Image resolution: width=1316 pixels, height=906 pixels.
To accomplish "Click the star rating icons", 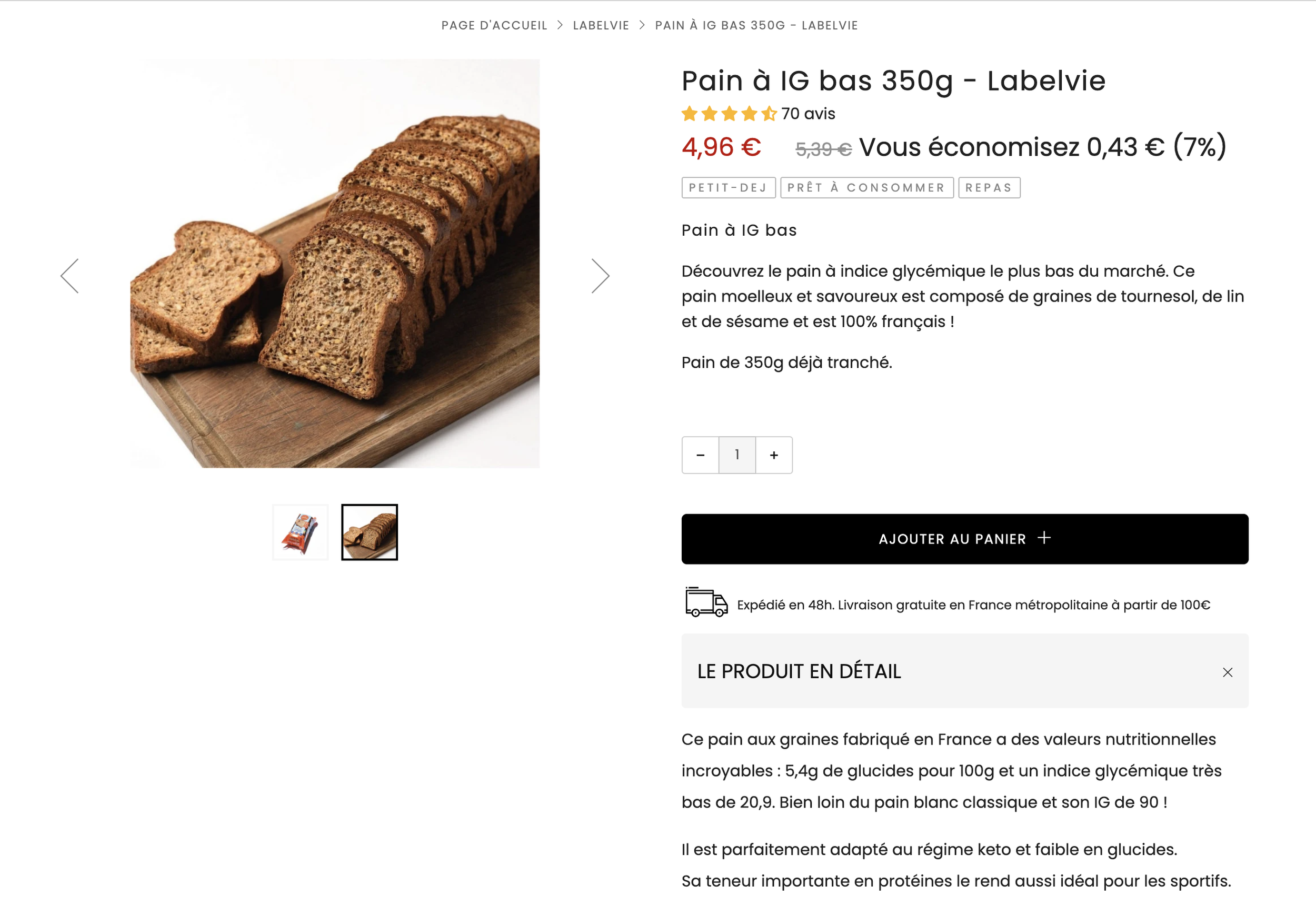I will (729, 114).
